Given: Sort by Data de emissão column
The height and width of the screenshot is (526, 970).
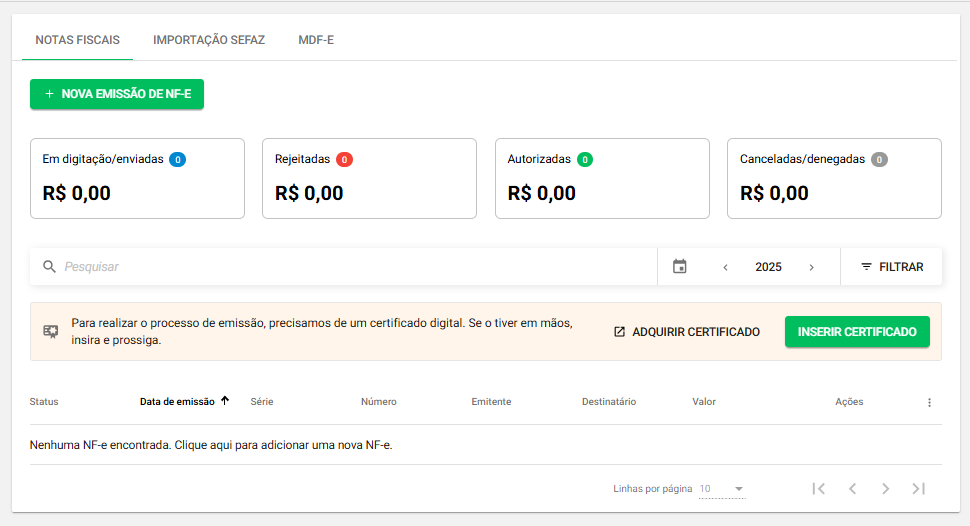Looking at the screenshot, I should [x=178, y=402].
